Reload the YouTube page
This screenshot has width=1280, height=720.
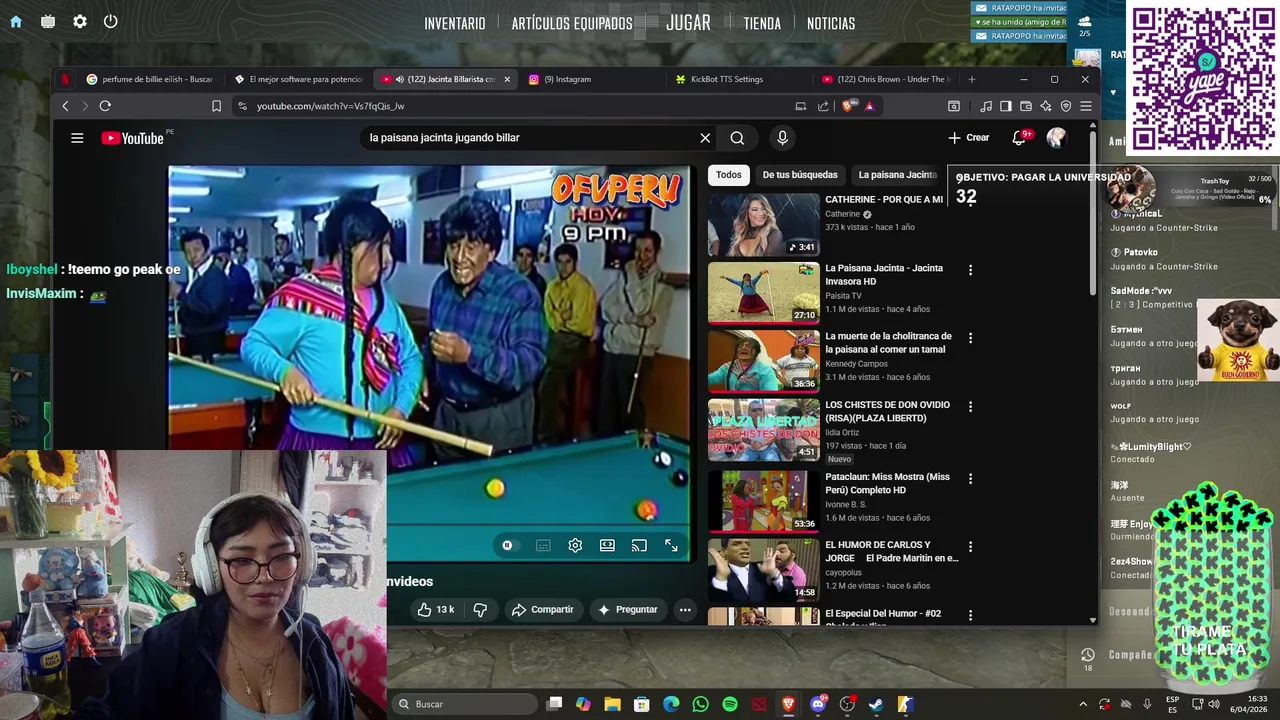coord(105,106)
